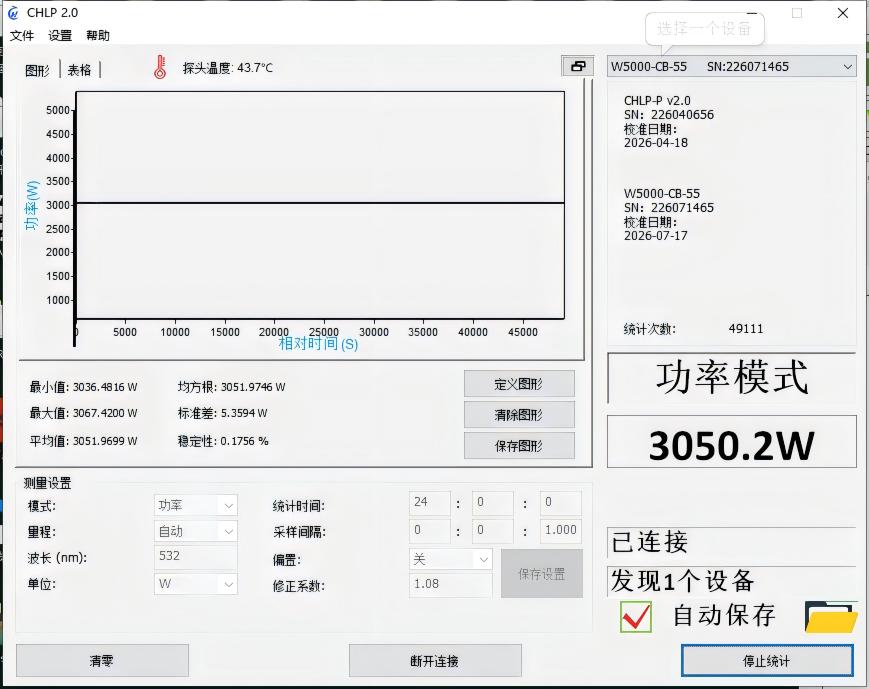
Task: Click the 最大值: 3067.4200 W value
Action: point(84,413)
